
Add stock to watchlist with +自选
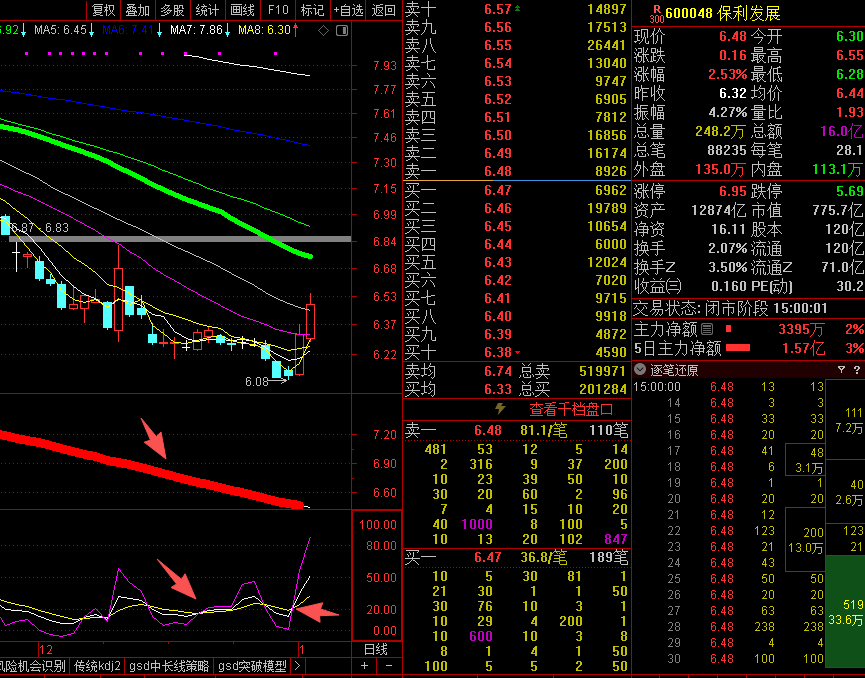(x=347, y=10)
